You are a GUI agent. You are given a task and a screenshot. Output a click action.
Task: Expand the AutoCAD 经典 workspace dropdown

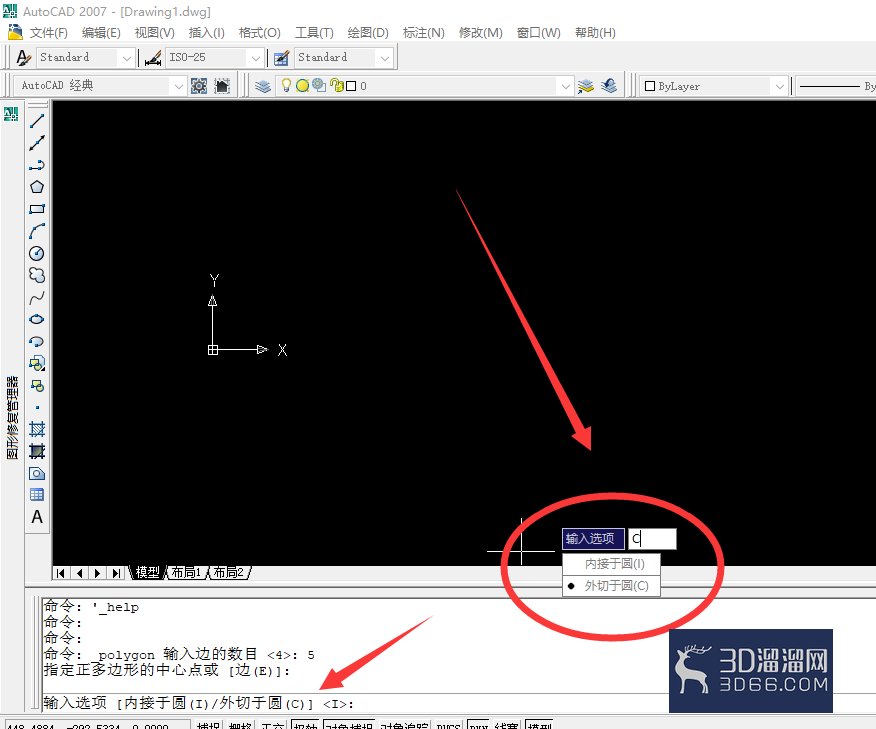click(x=178, y=86)
